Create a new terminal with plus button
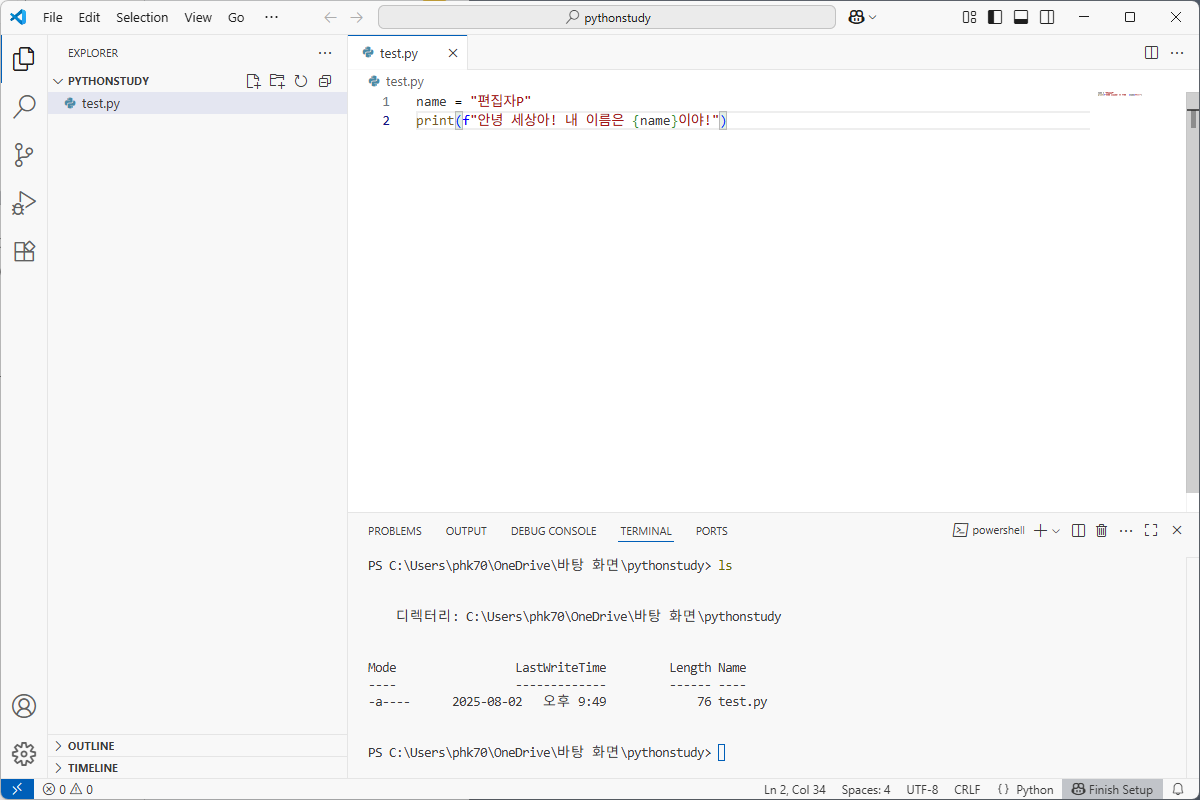 click(1040, 531)
